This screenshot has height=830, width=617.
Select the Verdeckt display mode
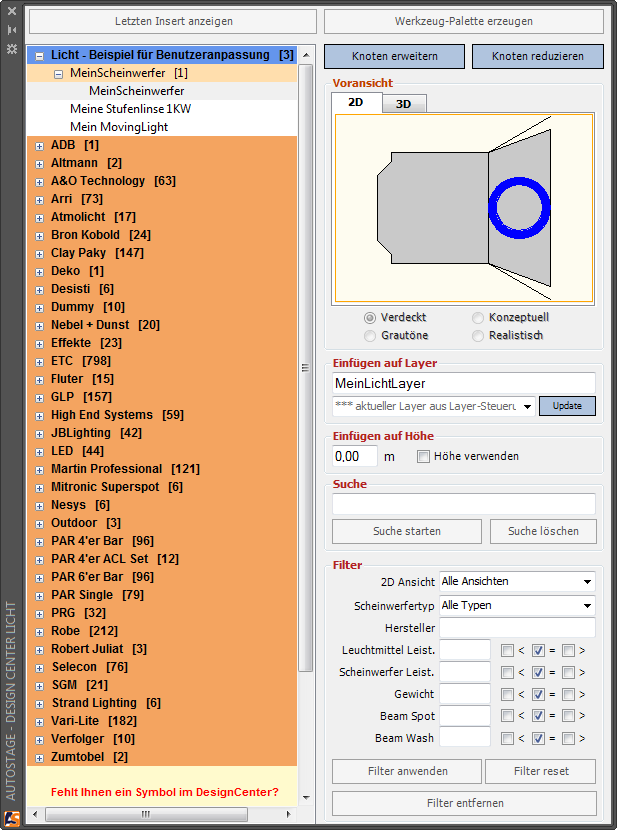pos(371,318)
